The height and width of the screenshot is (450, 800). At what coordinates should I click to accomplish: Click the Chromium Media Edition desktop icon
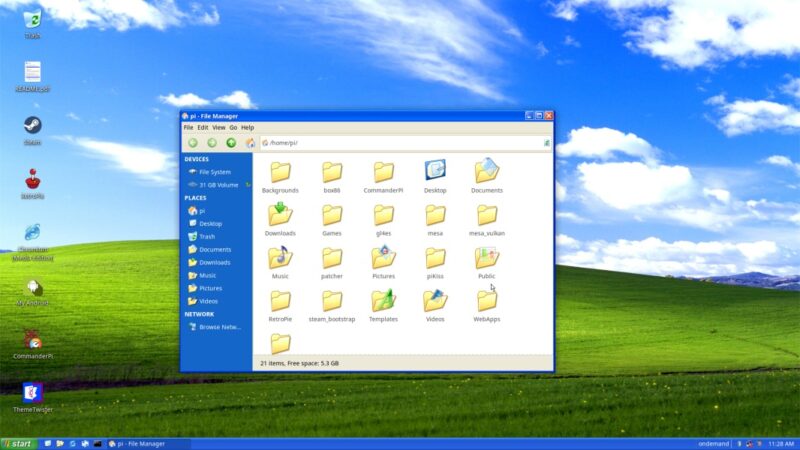[x=32, y=242]
